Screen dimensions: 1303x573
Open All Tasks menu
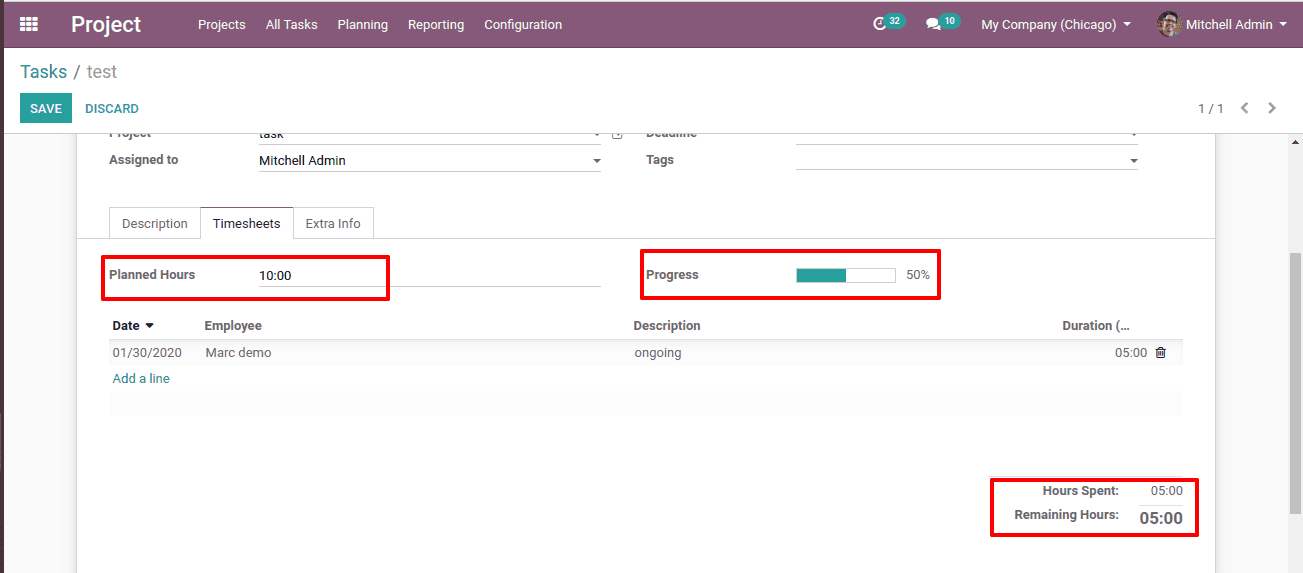click(292, 24)
